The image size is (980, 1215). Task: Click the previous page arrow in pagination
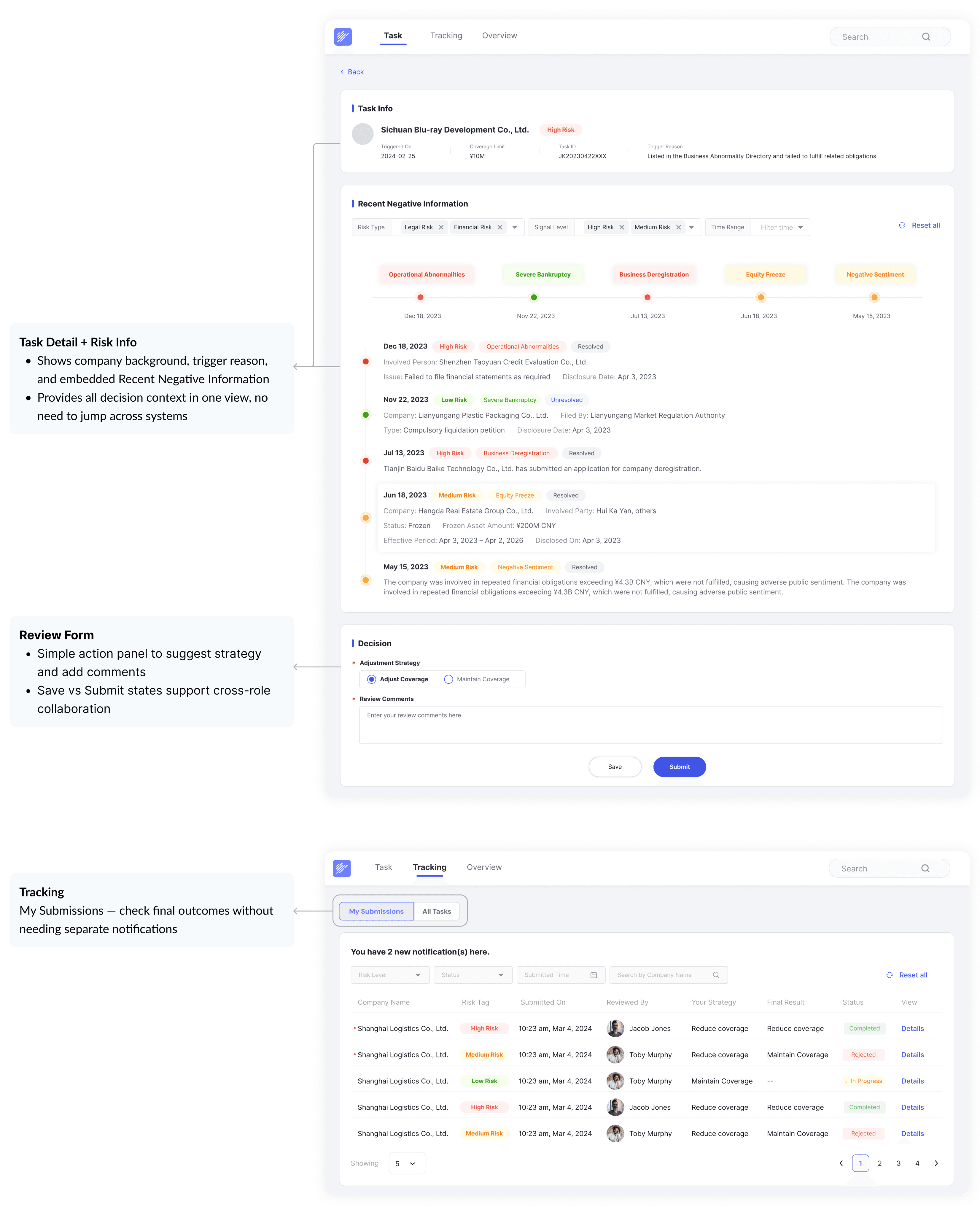click(841, 1163)
